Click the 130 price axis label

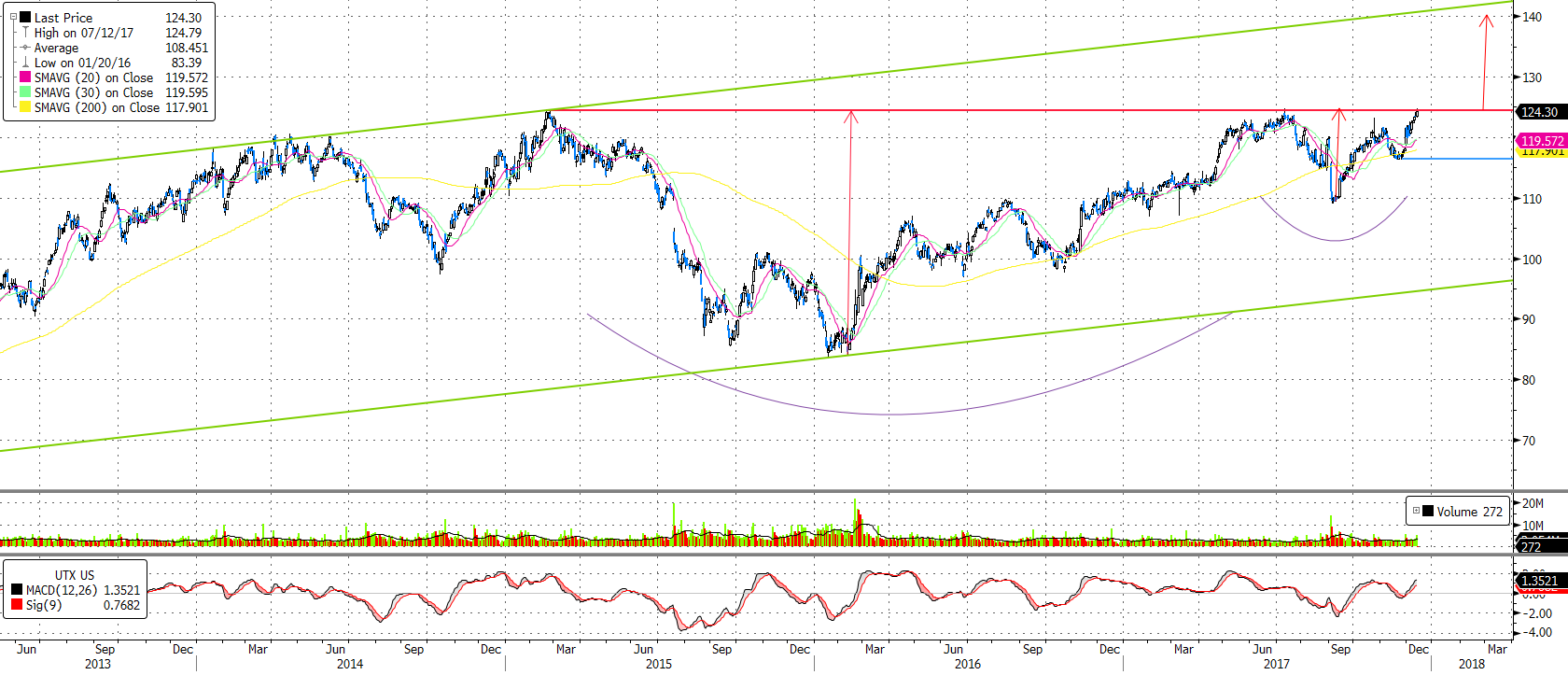[x=1532, y=77]
